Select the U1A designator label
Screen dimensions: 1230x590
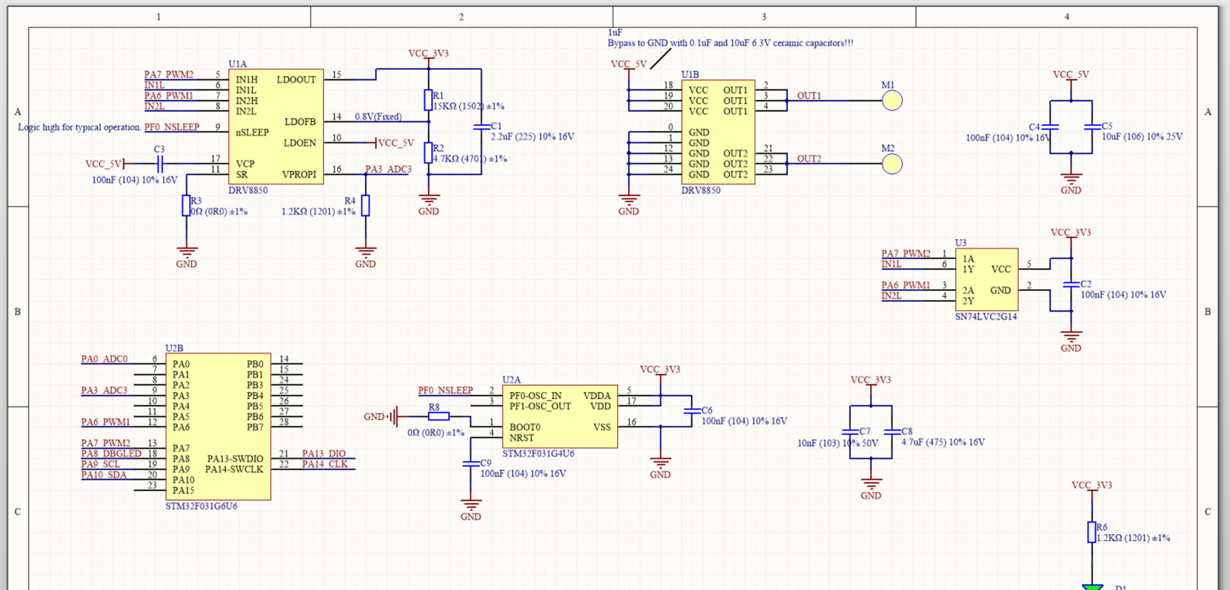pyautogui.click(x=237, y=63)
